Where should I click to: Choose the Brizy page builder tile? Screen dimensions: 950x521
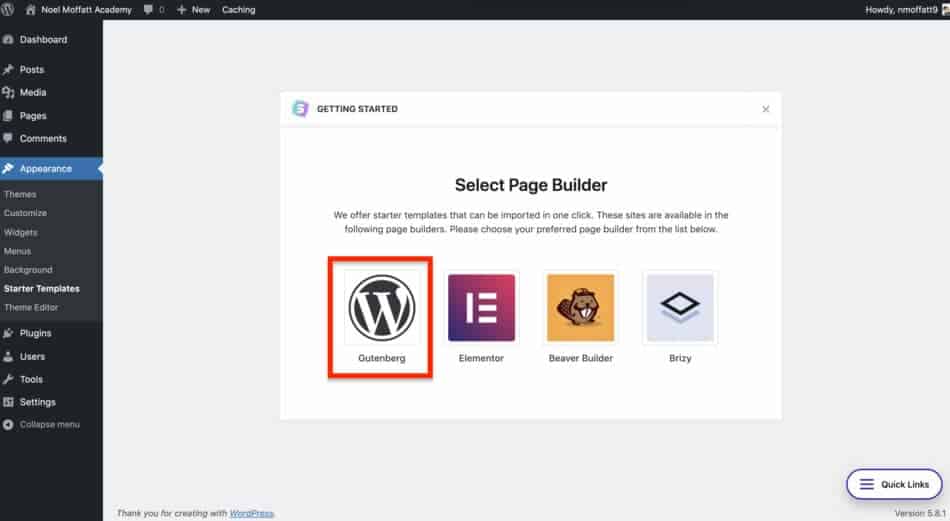click(x=680, y=308)
